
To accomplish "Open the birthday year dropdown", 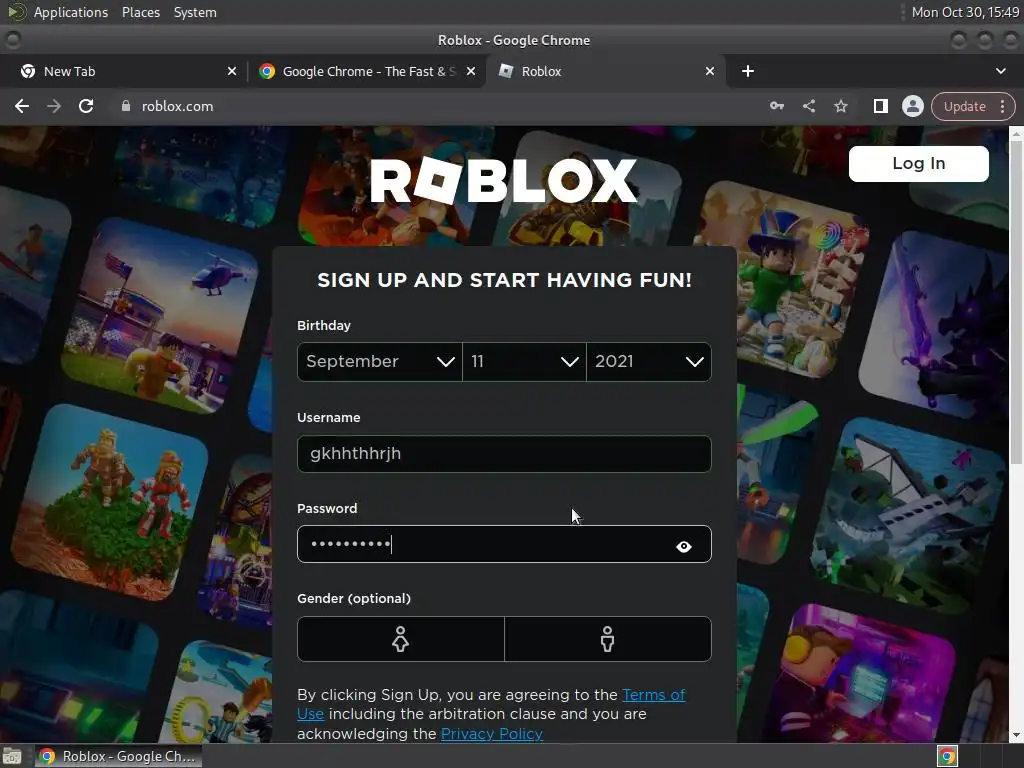I will (x=648, y=362).
